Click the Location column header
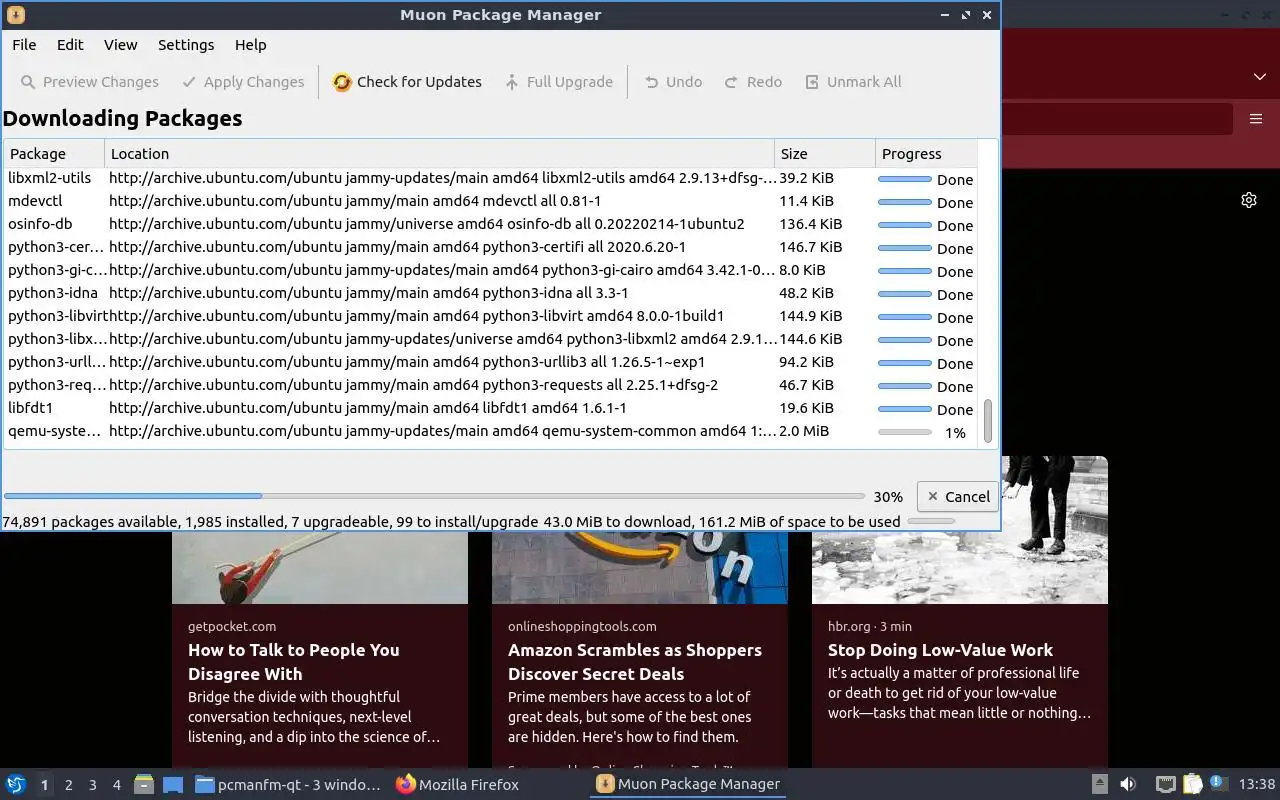Viewport: 1280px width, 800px height. tap(439, 154)
